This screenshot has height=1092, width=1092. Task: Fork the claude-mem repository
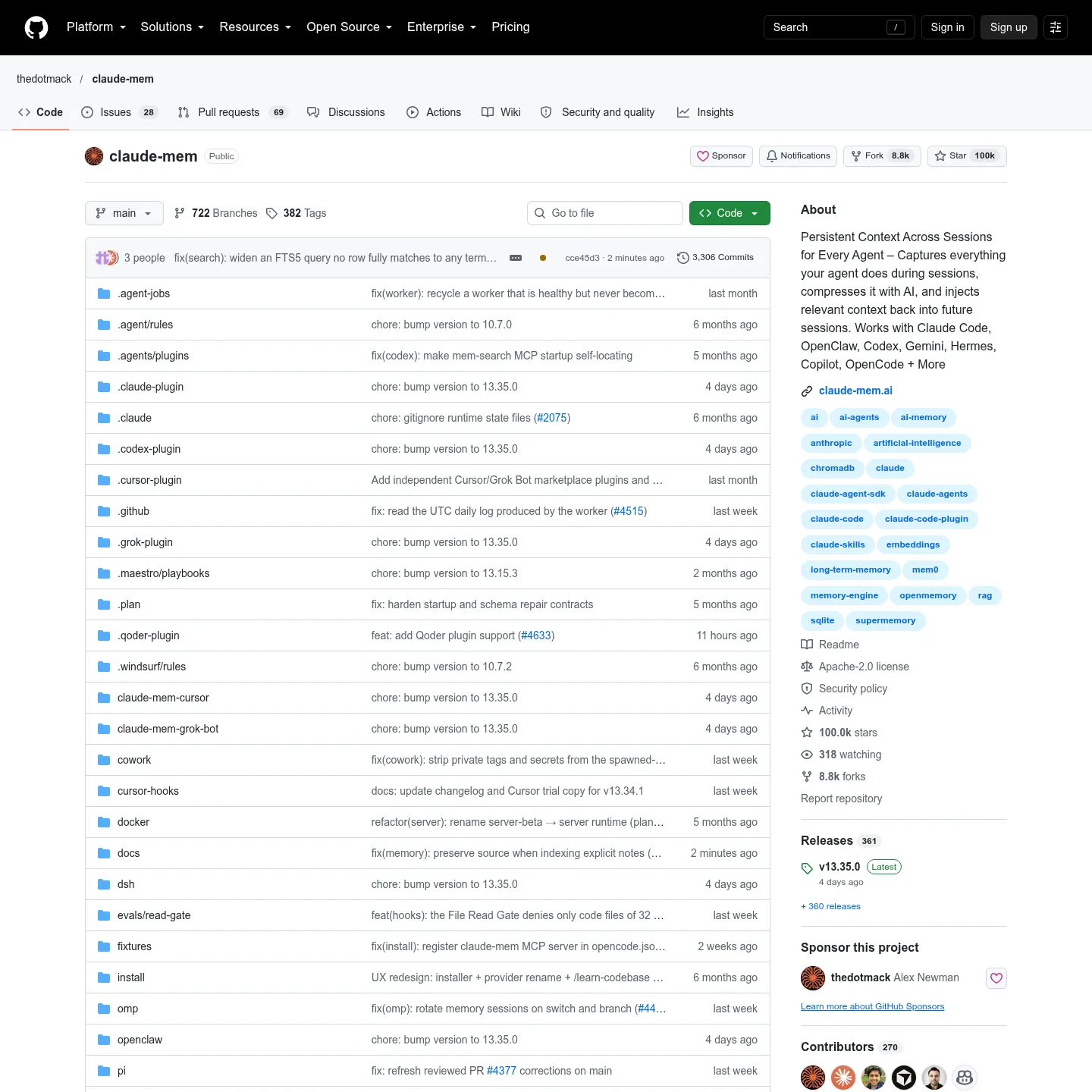click(882, 156)
